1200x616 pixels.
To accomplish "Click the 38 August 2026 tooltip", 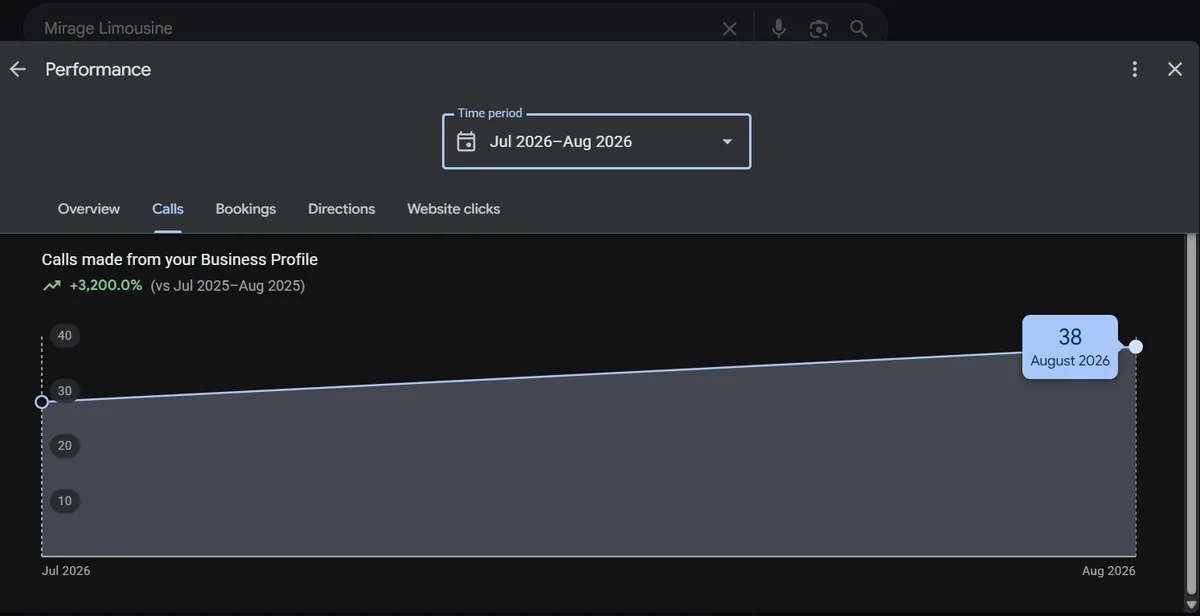I will (1070, 347).
